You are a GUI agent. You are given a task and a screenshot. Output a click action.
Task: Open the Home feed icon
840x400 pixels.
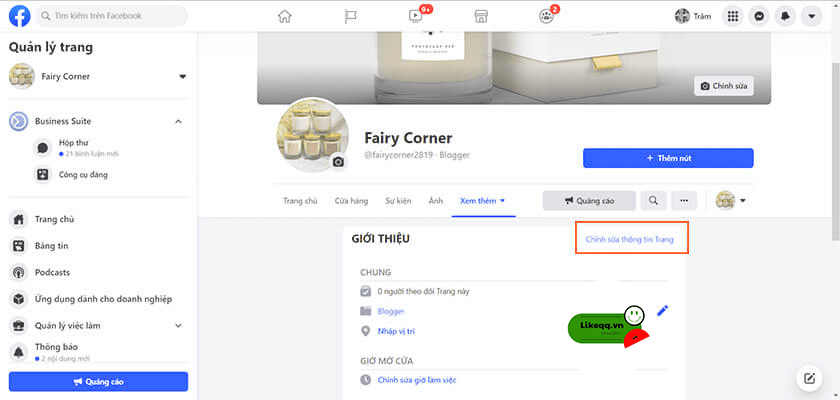pyautogui.click(x=284, y=16)
